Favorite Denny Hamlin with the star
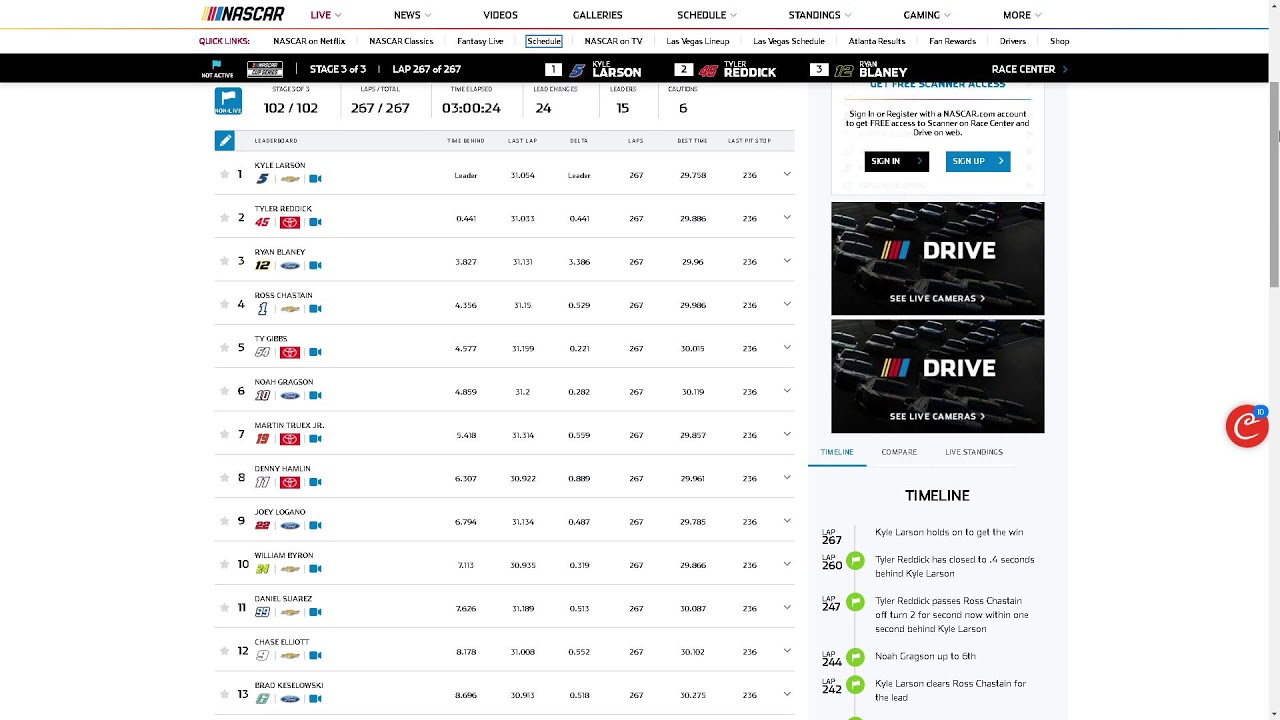The image size is (1280, 720). pyautogui.click(x=224, y=477)
